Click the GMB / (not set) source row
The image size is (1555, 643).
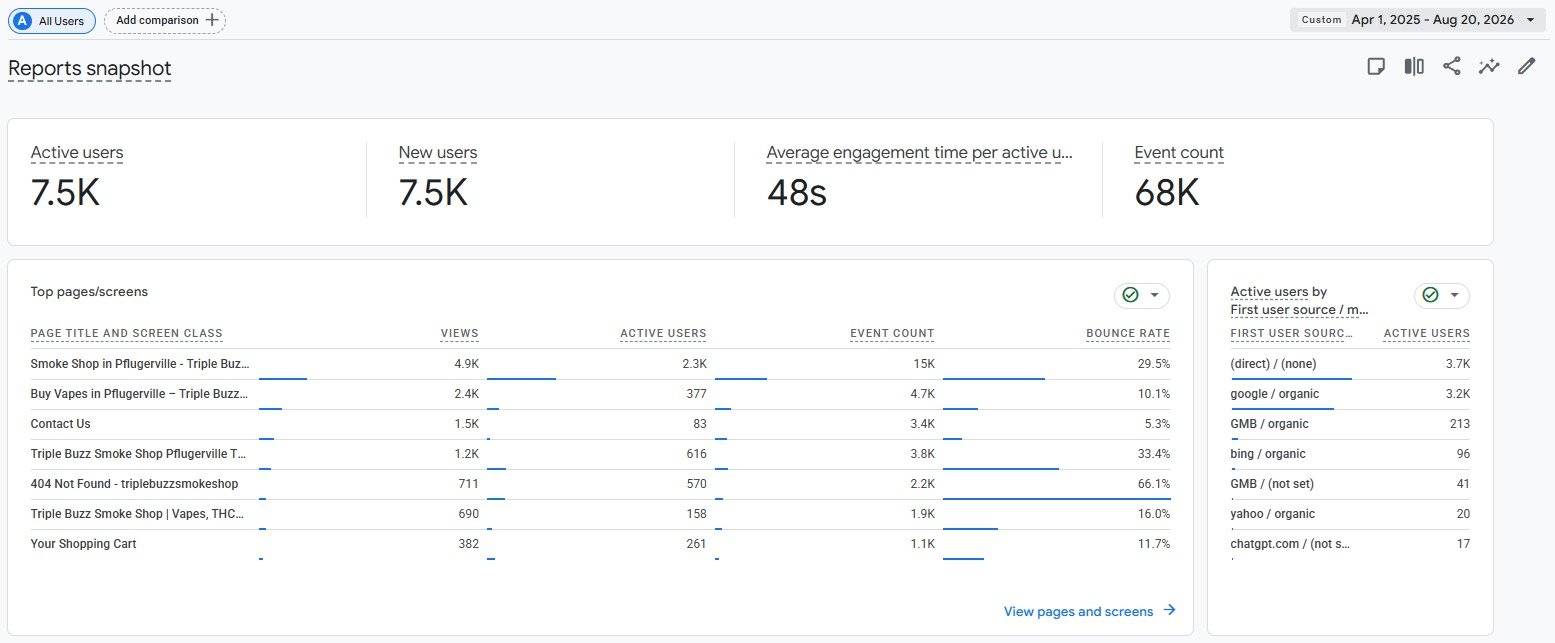pos(1350,484)
